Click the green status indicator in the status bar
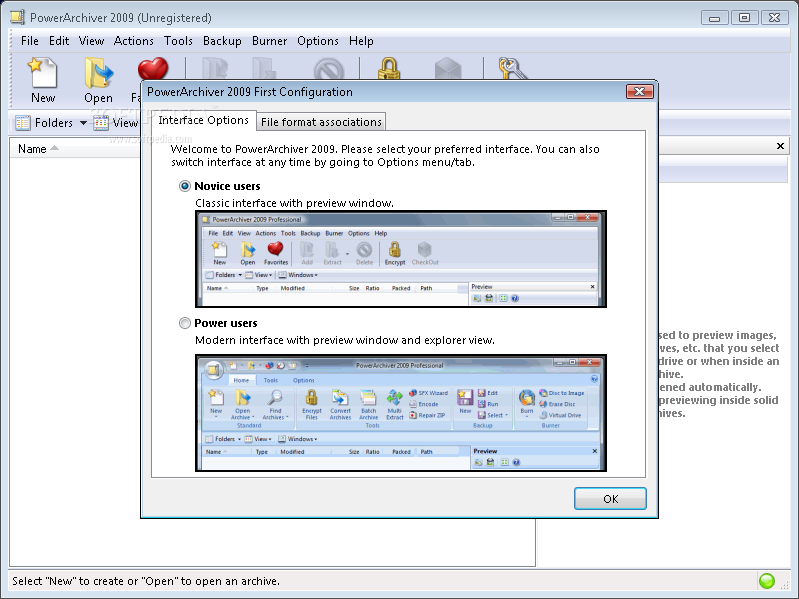The height and width of the screenshot is (599, 799). (766, 581)
